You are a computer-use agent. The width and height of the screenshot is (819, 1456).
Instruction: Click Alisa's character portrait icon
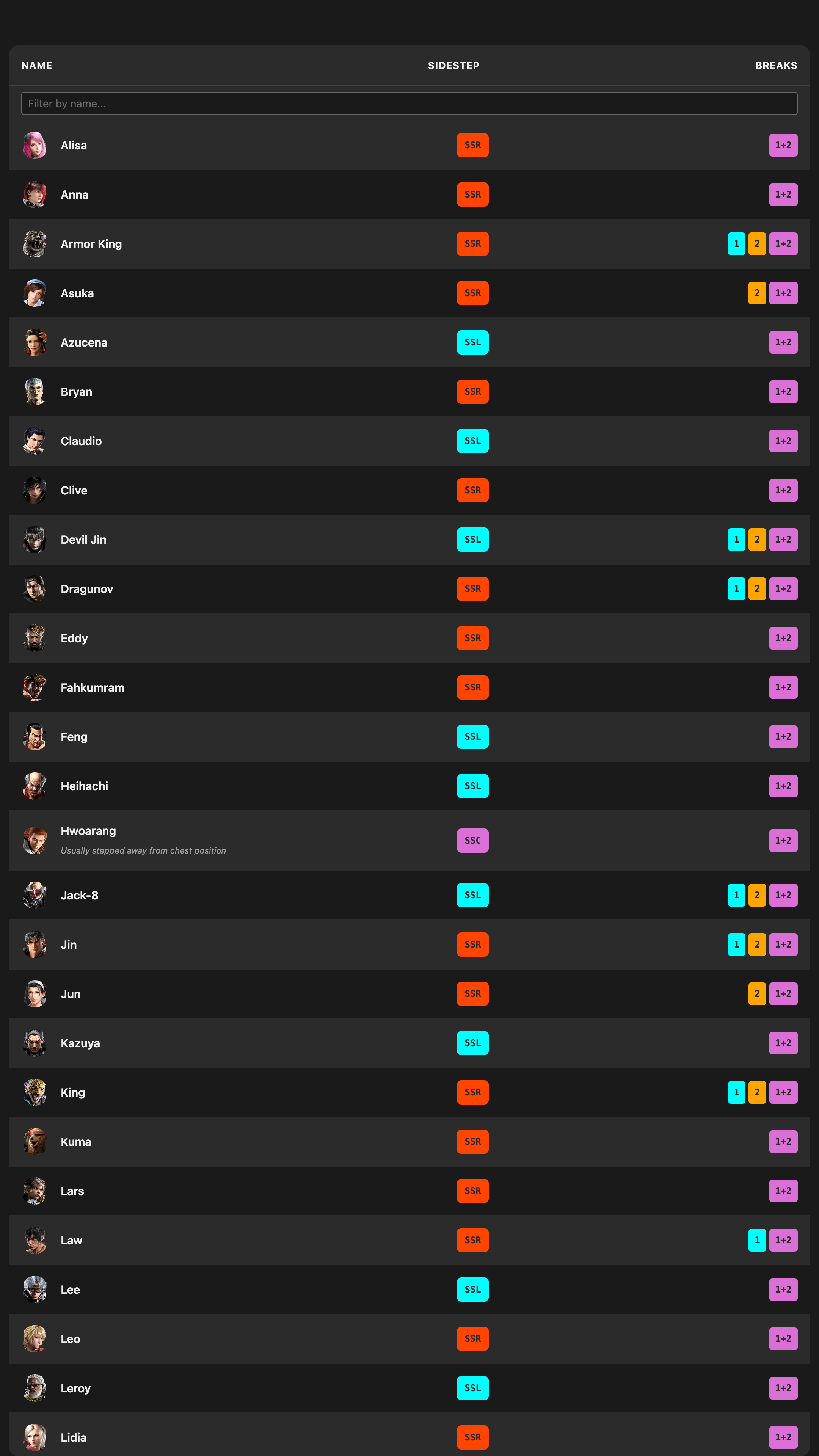pyautogui.click(x=35, y=145)
